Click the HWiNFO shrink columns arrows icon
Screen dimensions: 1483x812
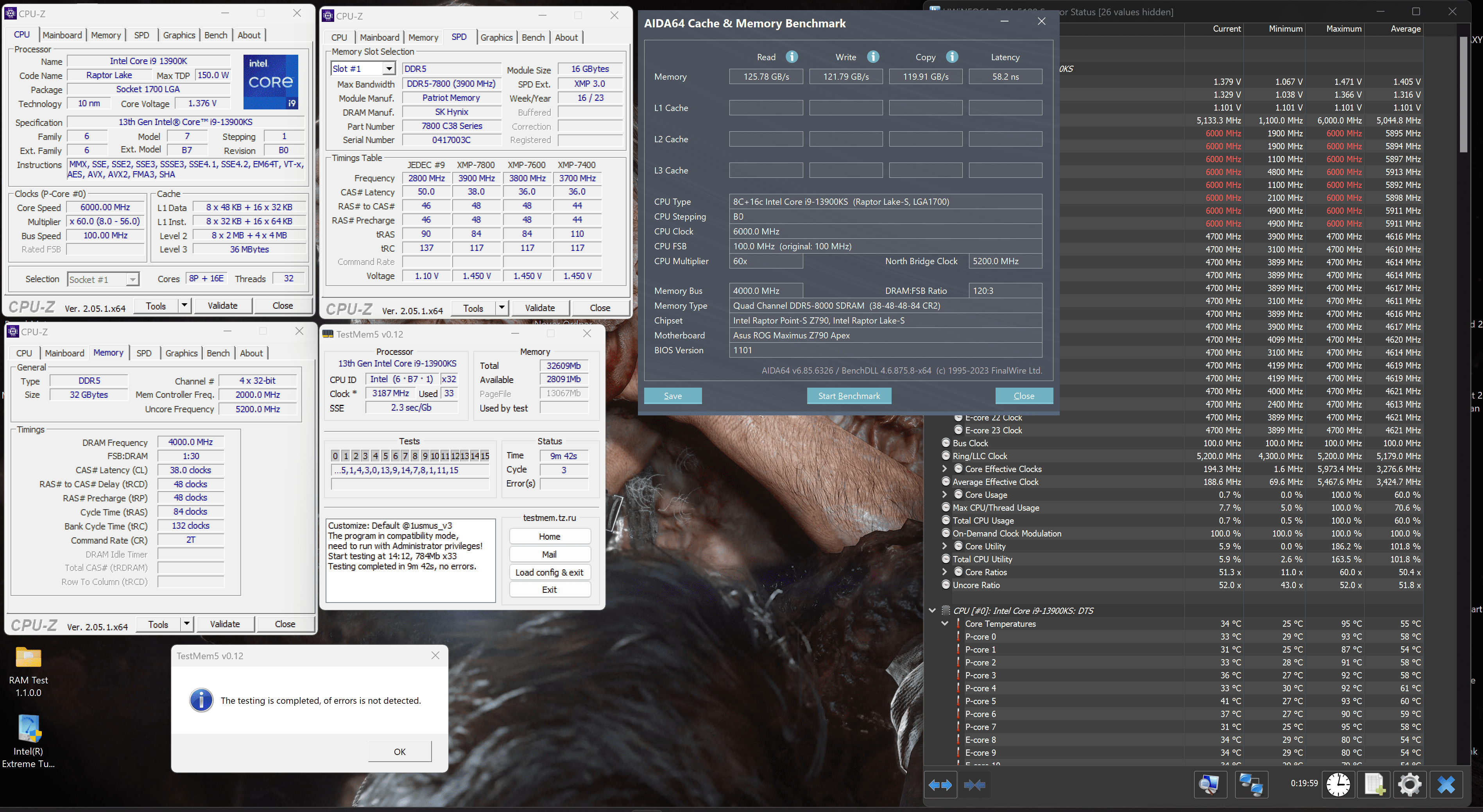pyautogui.click(x=974, y=785)
